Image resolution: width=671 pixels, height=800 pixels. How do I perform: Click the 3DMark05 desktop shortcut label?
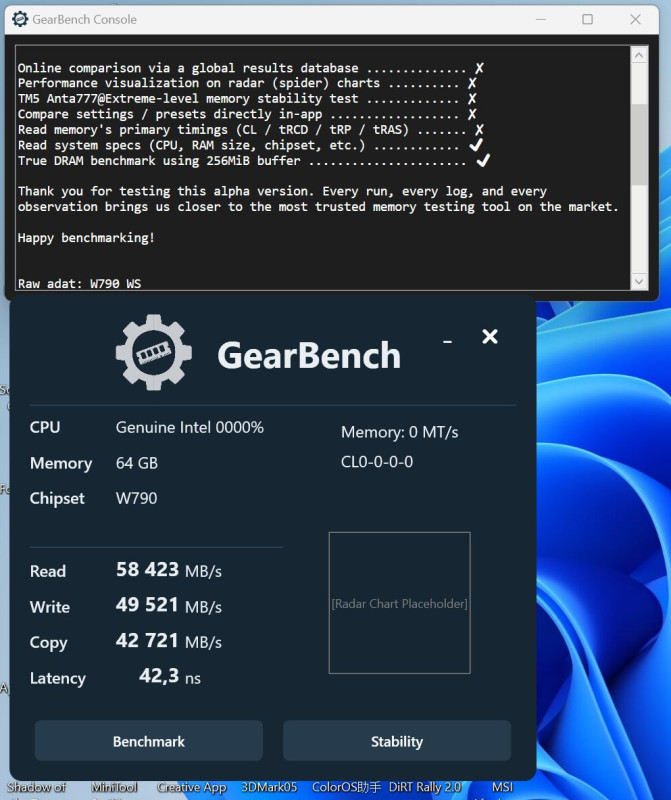click(269, 787)
